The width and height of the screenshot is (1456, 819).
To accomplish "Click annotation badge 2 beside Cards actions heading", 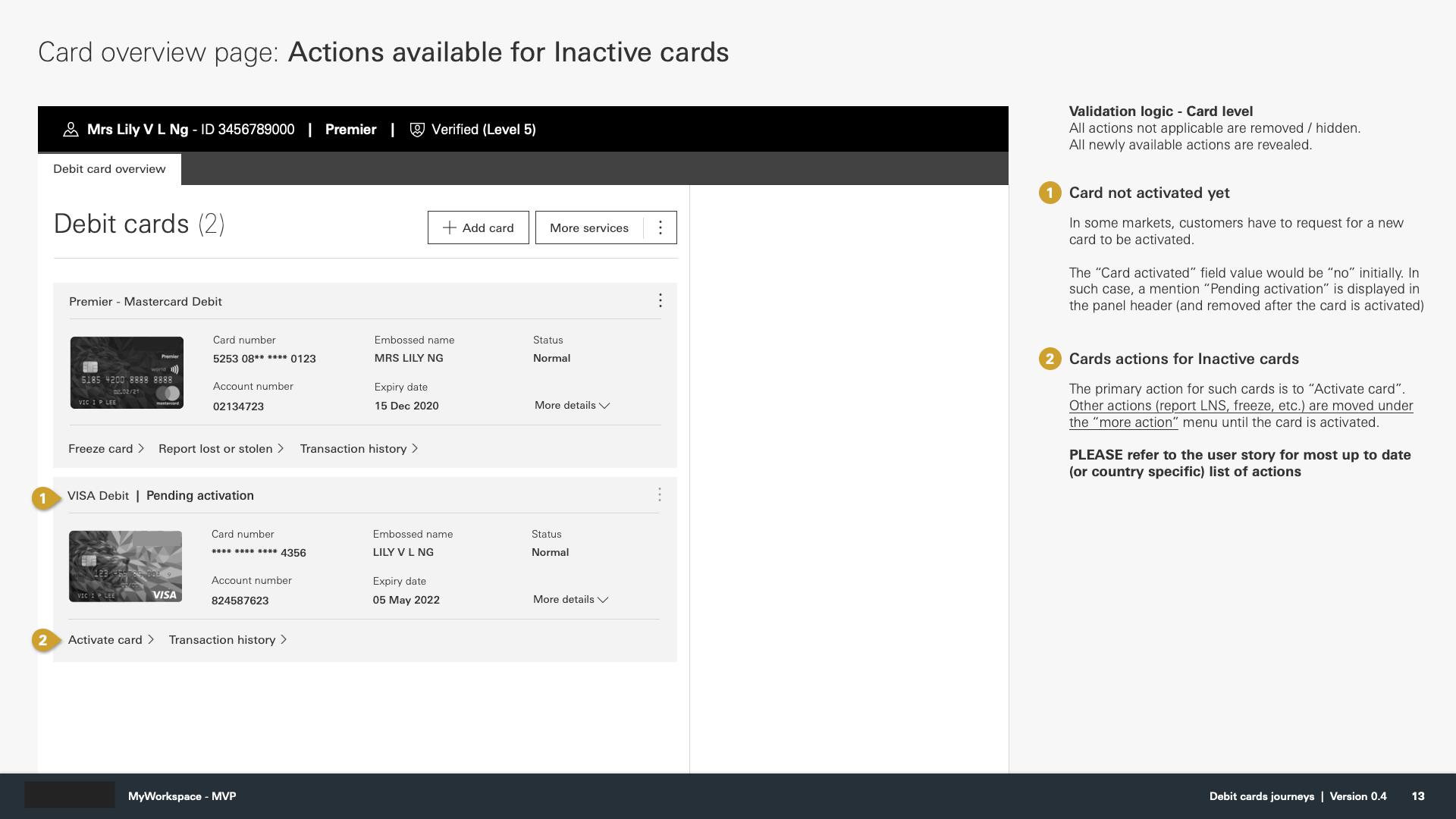I will tap(1050, 359).
